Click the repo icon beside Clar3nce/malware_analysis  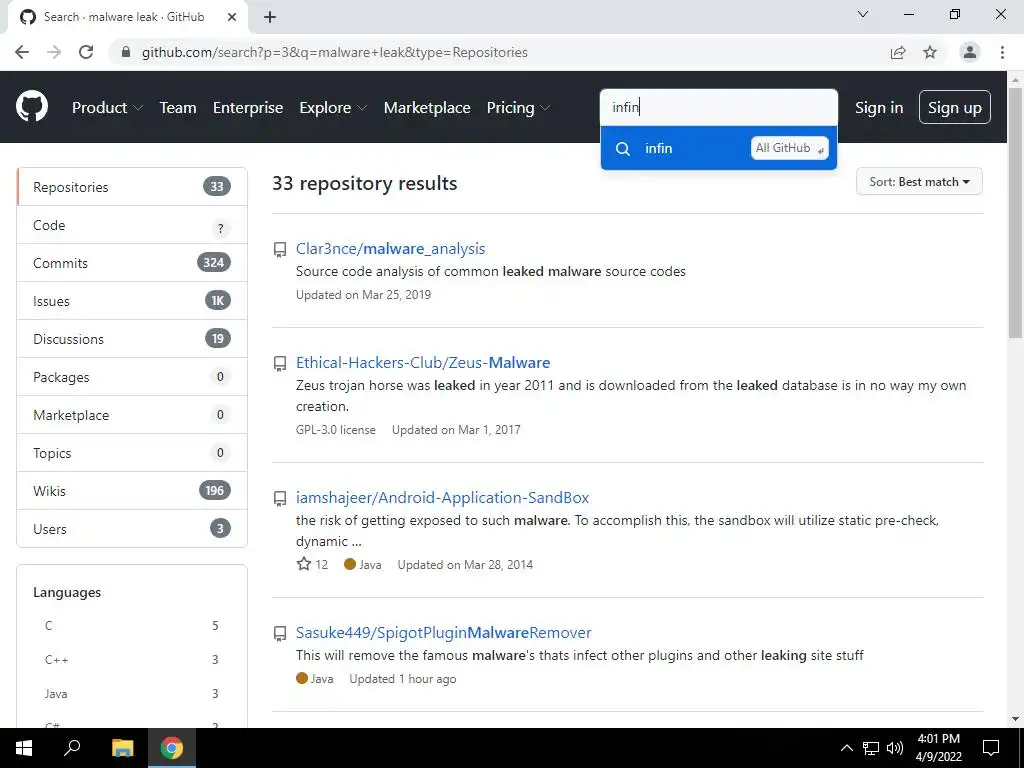280,249
